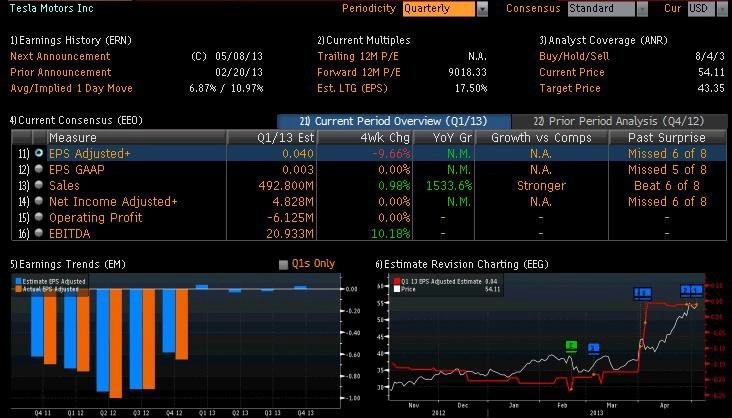Switch to Current Period Overview (Q1/13) tab

394,121
